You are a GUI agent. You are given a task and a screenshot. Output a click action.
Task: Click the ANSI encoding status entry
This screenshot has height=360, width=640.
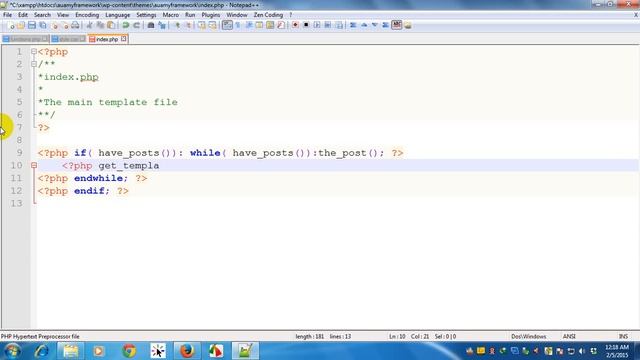coord(569,337)
